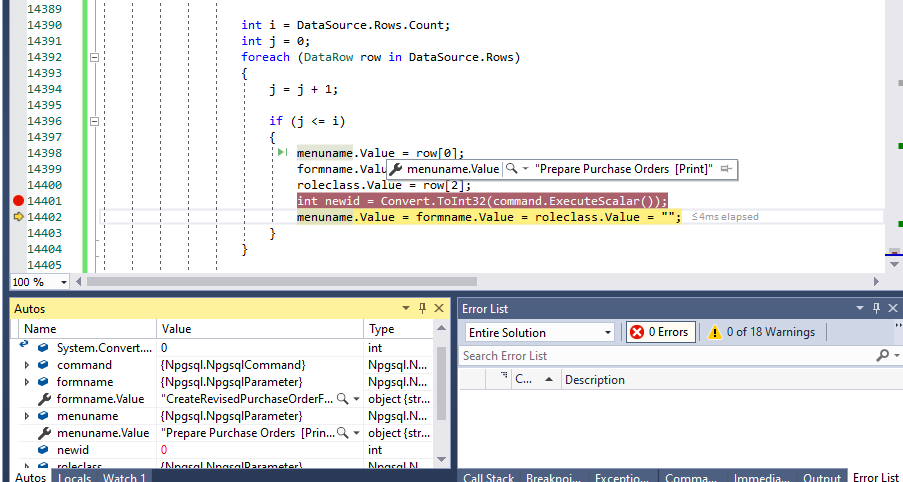Open the Entire Solution scope dropdown
The width and height of the screenshot is (903, 482).
[607, 333]
